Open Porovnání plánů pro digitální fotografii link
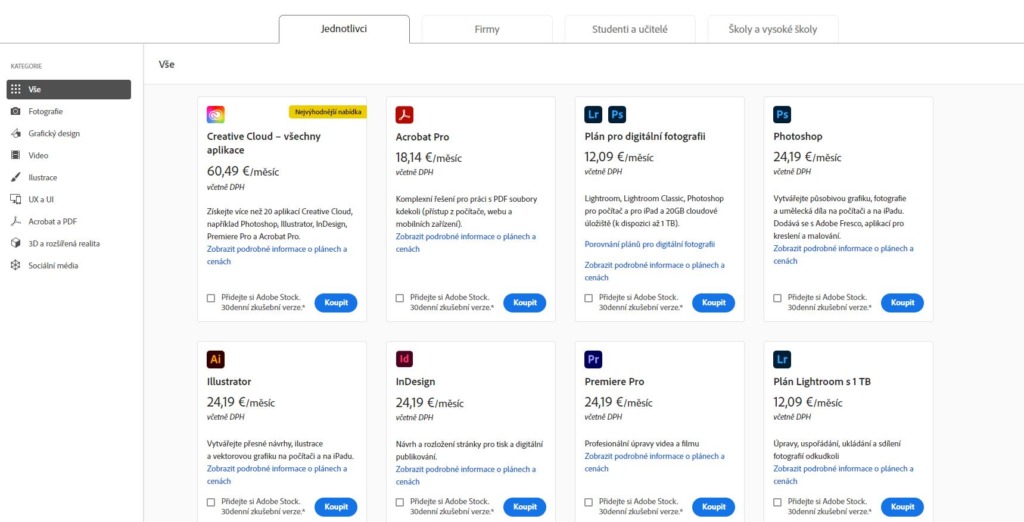The height and width of the screenshot is (522, 1024). click(650, 244)
